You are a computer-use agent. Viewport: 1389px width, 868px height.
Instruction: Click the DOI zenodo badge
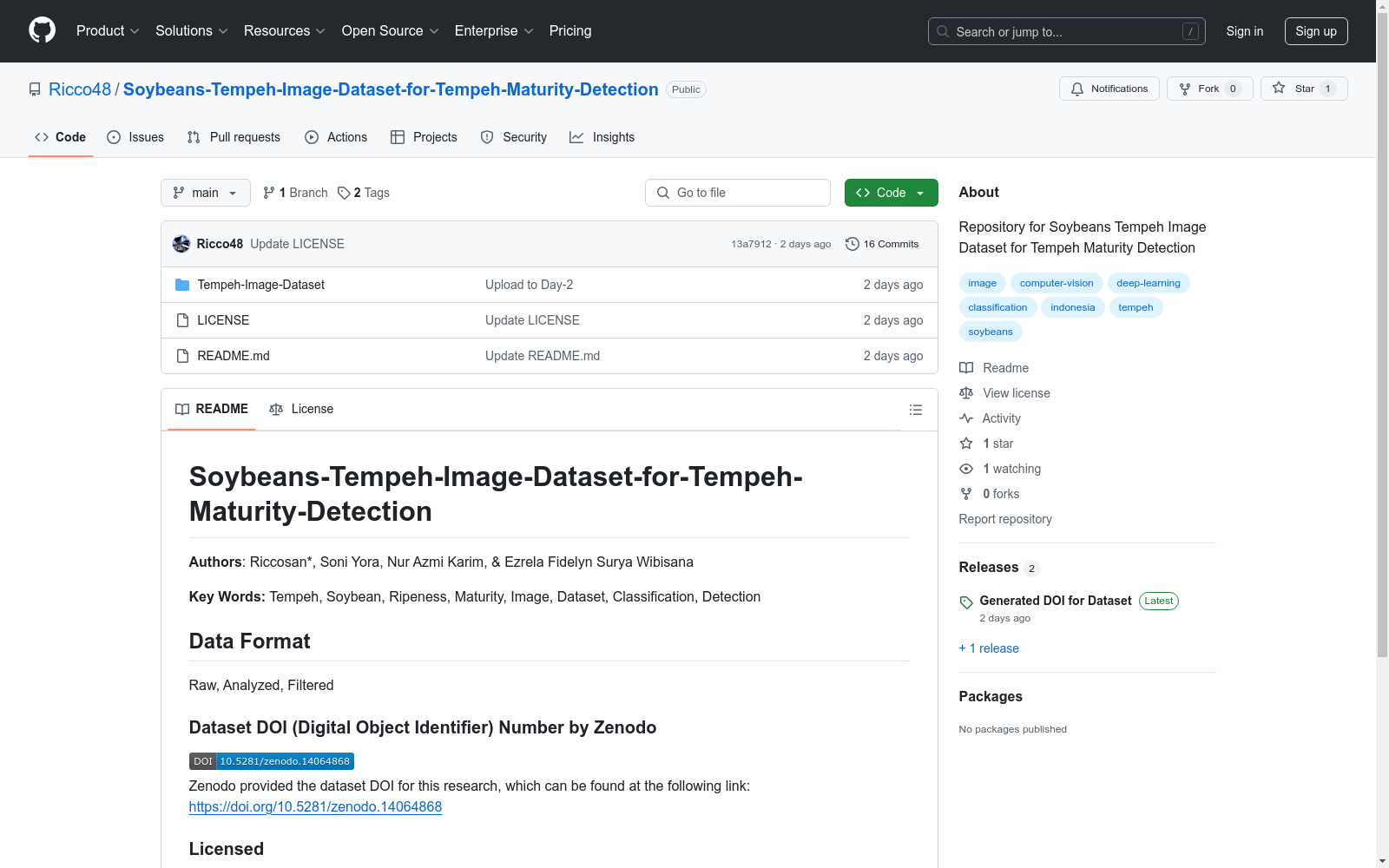pyautogui.click(x=272, y=761)
